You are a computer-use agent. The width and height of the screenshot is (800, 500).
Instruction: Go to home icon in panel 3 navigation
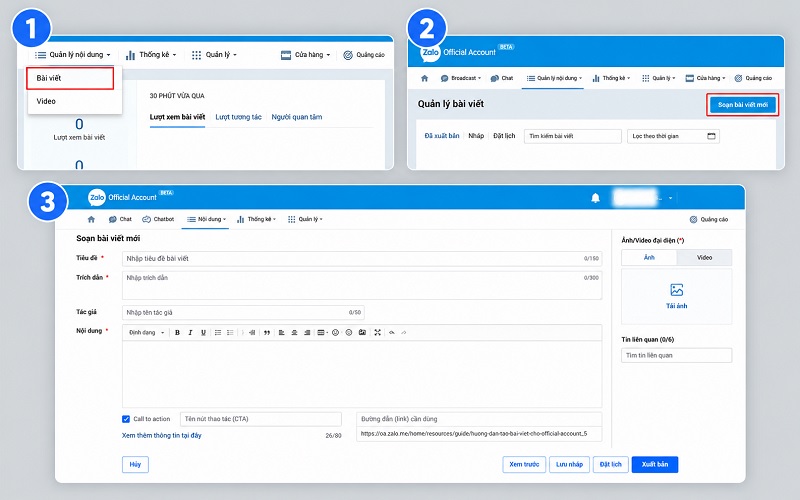(x=91, y=219)
